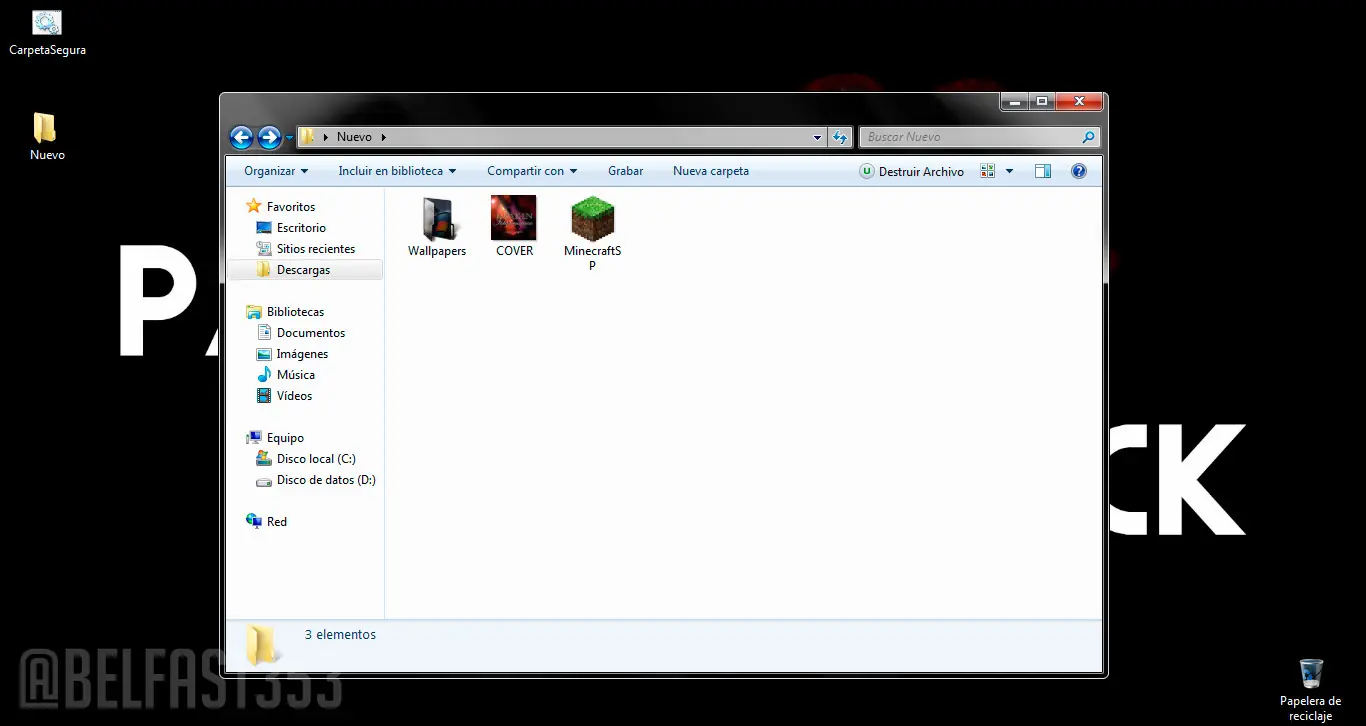
Task: Open address bar history dropdown arrow
Action: tap(817, 137)
